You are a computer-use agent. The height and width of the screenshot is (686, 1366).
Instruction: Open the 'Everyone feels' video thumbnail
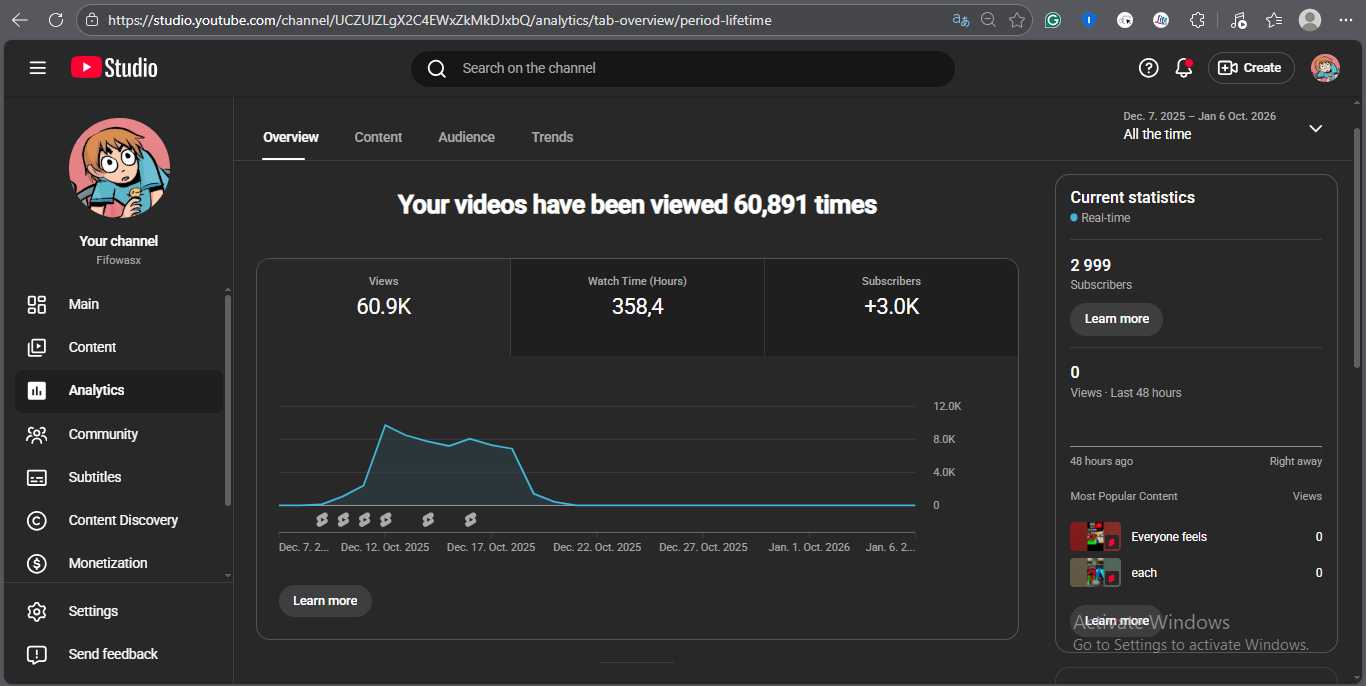[x=1095, y=537]
